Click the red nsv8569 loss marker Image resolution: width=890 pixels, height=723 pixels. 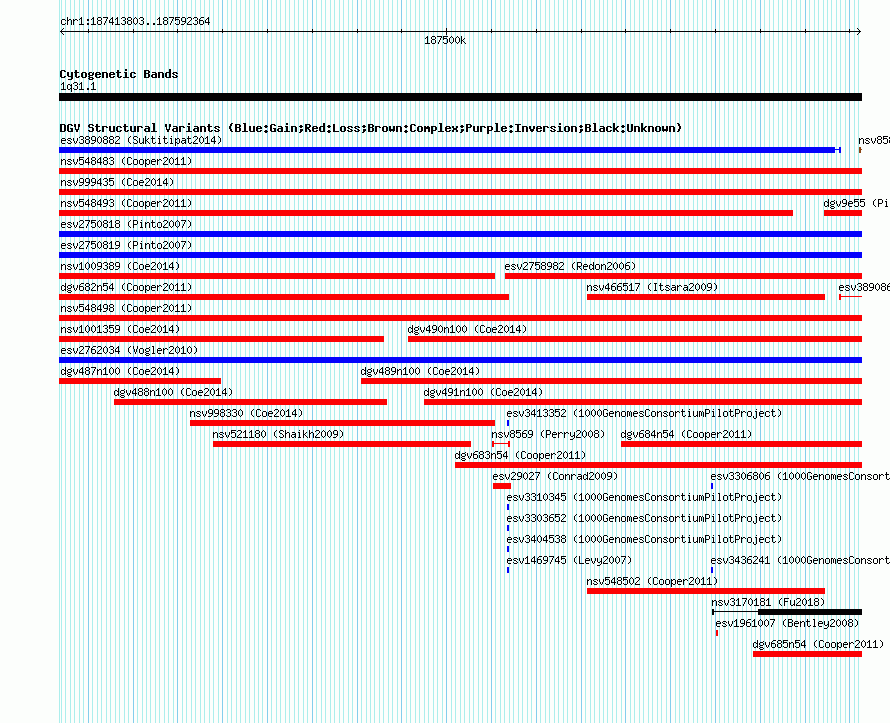click(501, 444)
